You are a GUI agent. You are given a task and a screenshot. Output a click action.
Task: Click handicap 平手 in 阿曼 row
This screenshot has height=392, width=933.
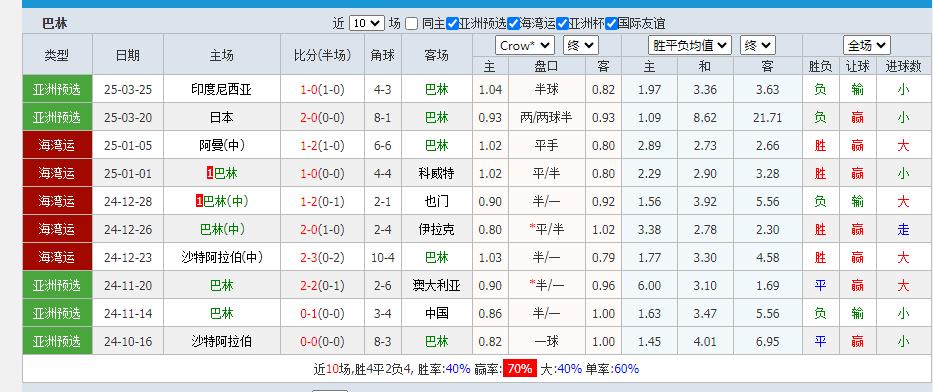pos(546,146)
